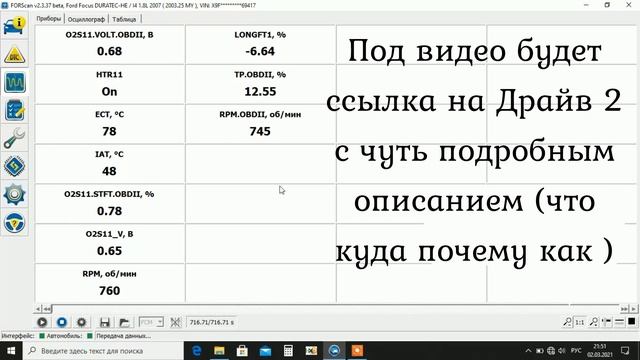Step timeline forward one frame arrow

(x=633, y=309)
